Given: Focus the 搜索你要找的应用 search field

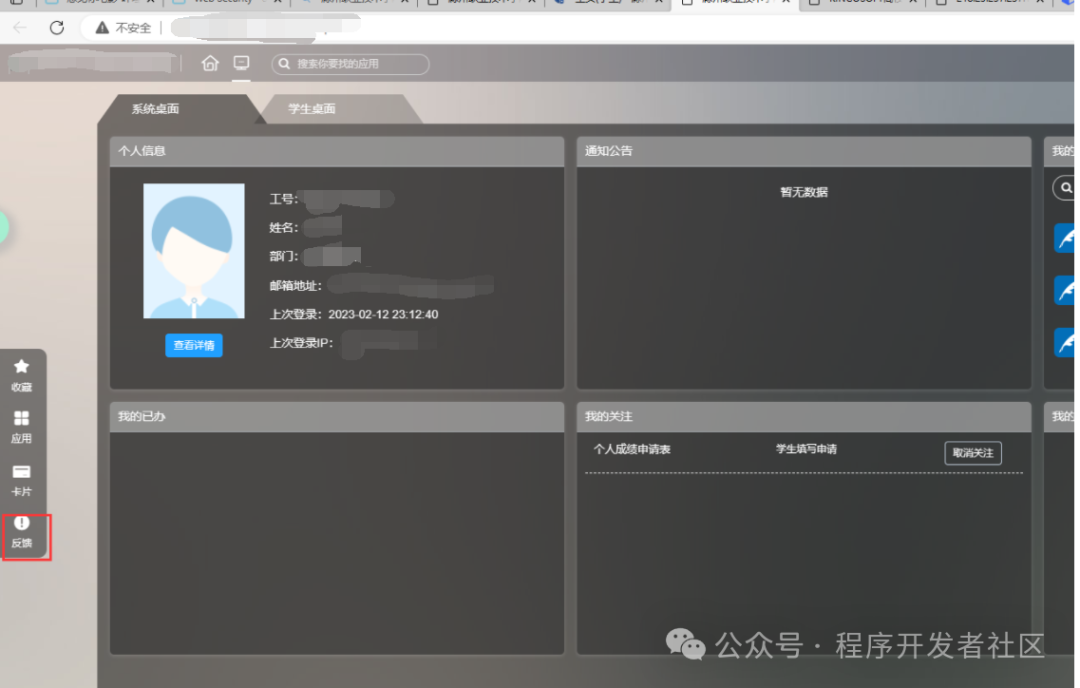Looking at the screenshot, I should [351, 64].
